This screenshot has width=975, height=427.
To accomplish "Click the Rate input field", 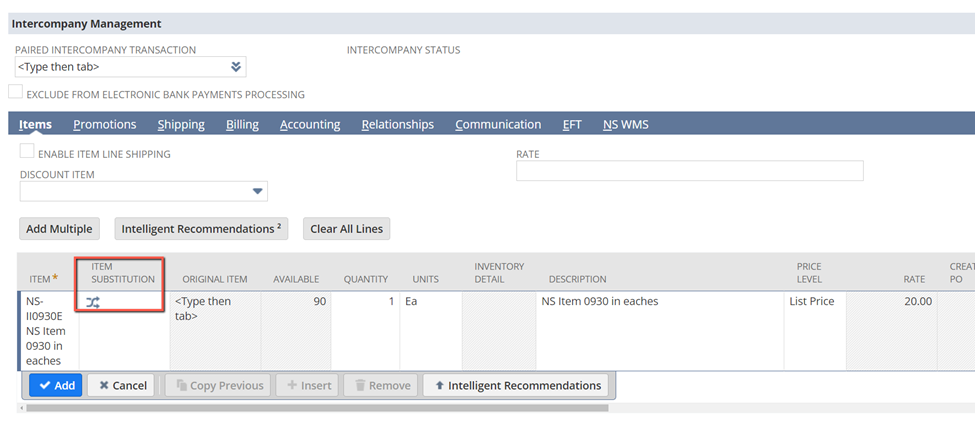I will coord(689,171).
